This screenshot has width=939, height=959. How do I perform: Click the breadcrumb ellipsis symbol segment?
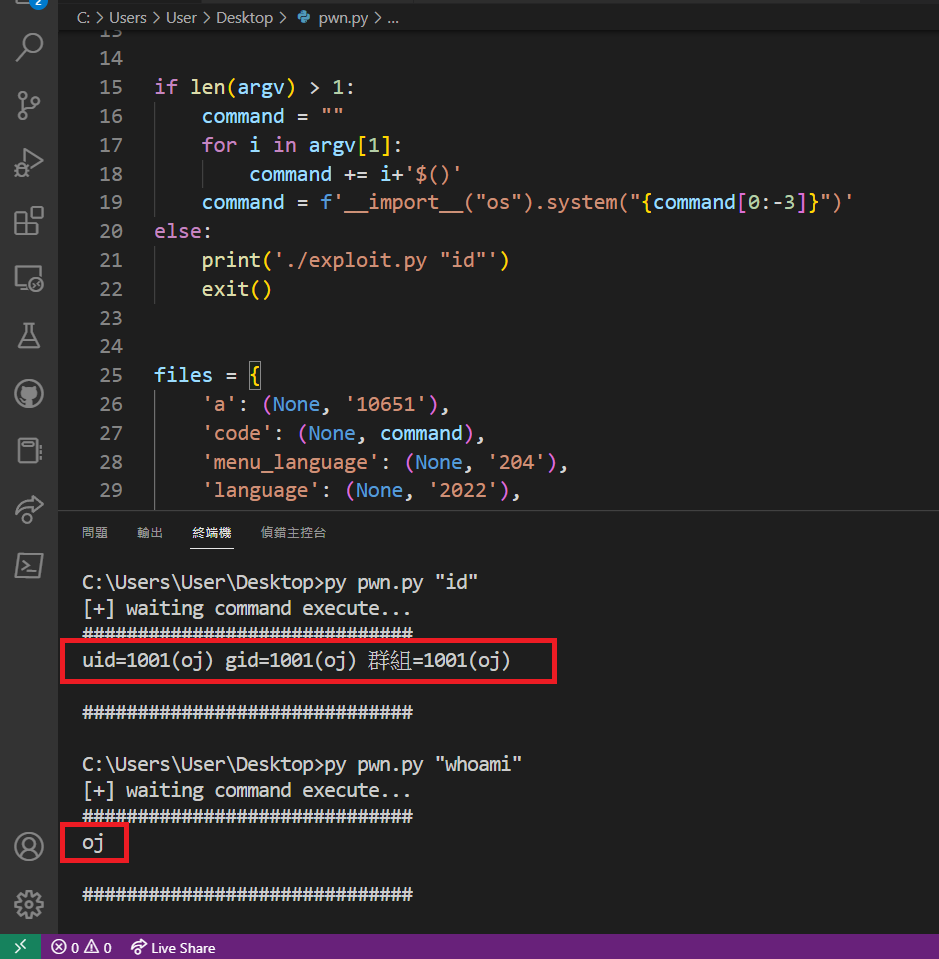coord(393,18)
